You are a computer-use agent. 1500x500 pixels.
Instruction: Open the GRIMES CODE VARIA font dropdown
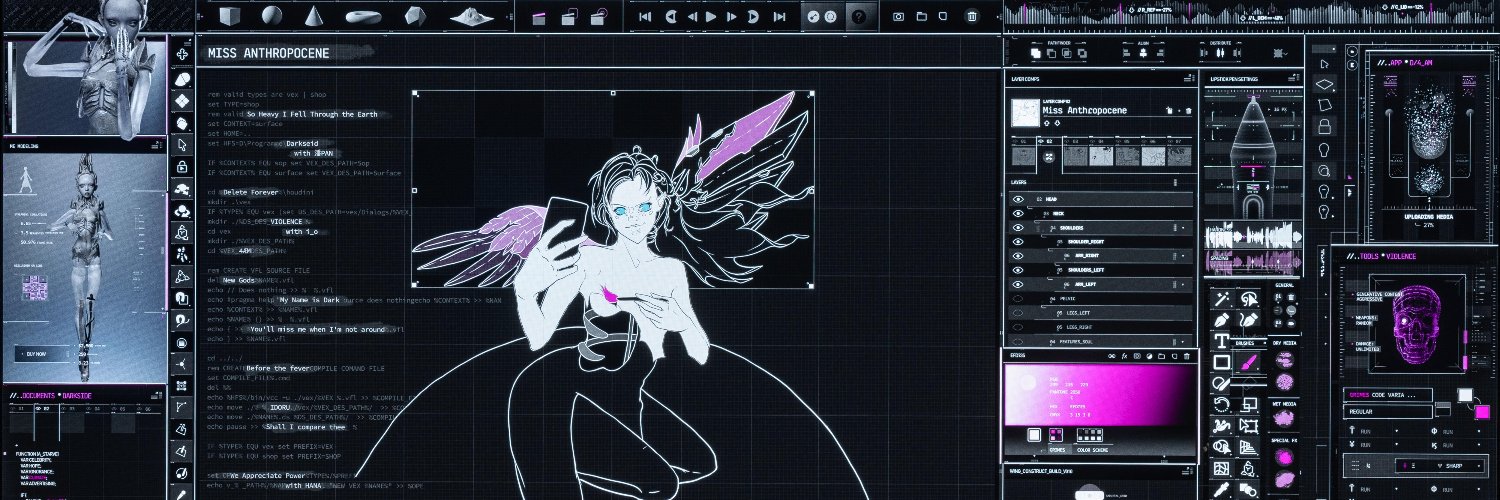pos(1386,394)
